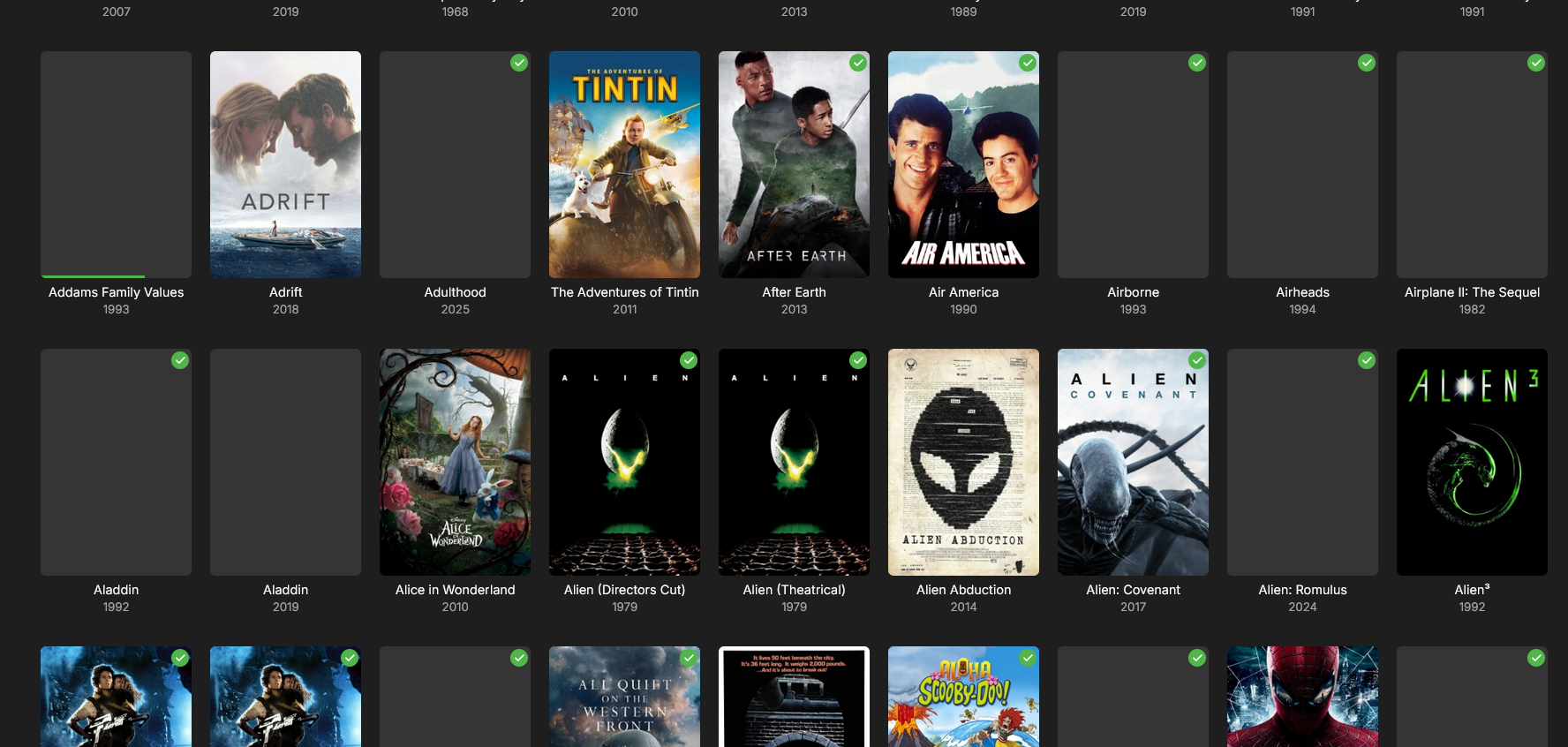Click the checkmark on Alien: Covenant poster
Screen dimensions: 1568x747
1197,360
